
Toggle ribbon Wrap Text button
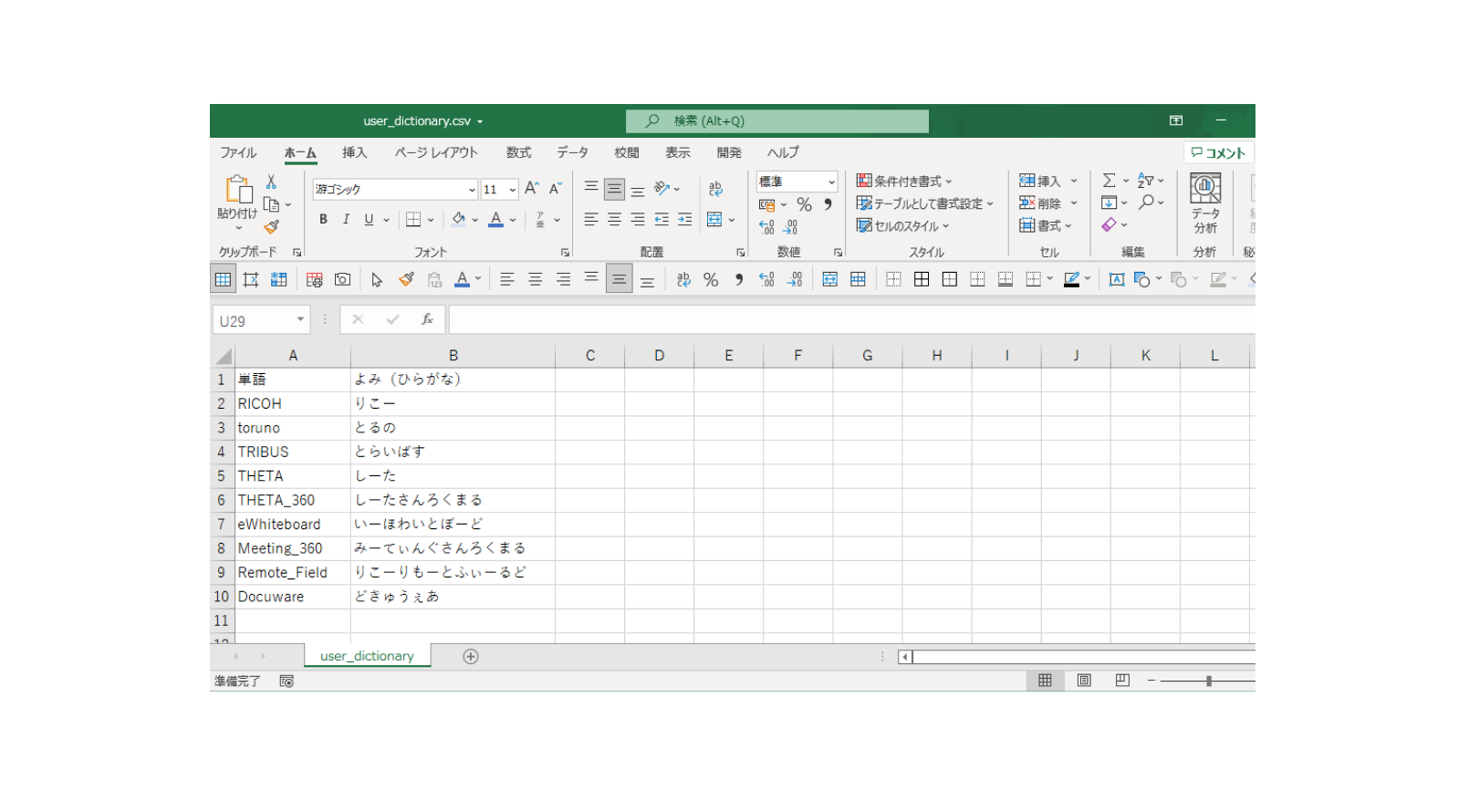(715, 189)
